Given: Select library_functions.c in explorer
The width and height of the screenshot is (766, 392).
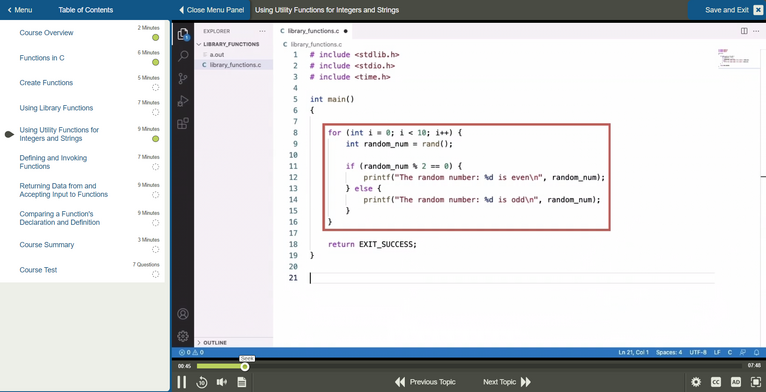Looking at the screenshot, I should [x=234, y=65].
